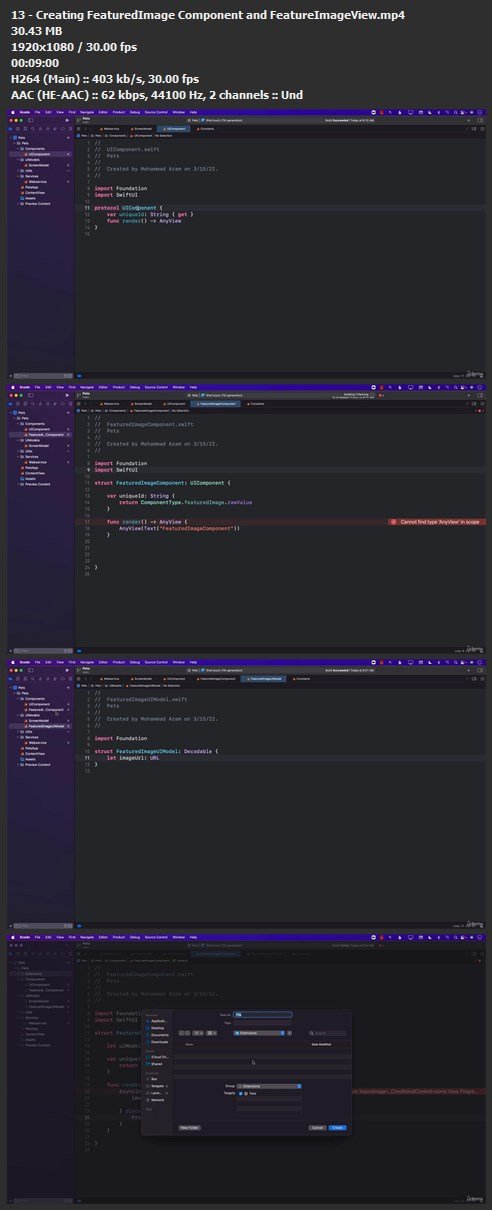492x1210 pixels.
Task: Select Downloads in the save dialog sidebar
Action: pyautogui.click(x=159, y=1042)
